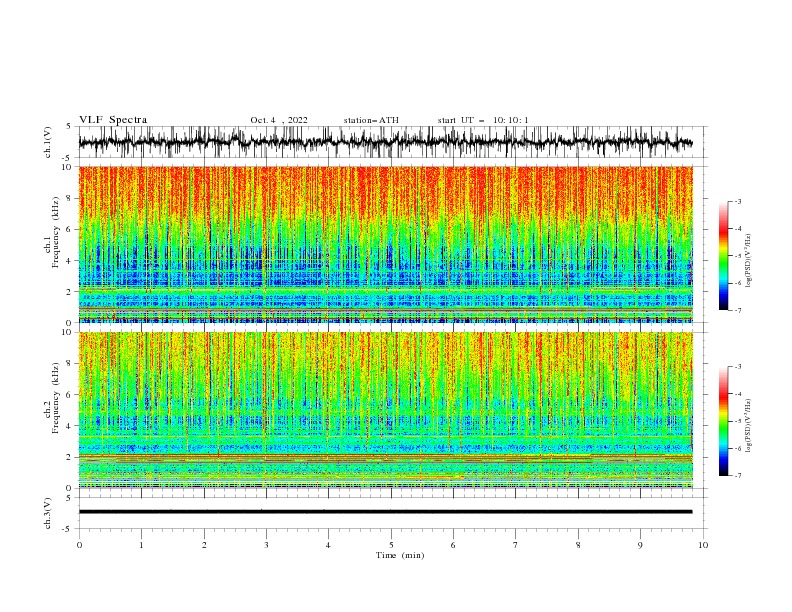Click the ch.2 frequency axis "4" tick label
The width and height of the screenshot is (792, 612).
[x=70, y=426]
